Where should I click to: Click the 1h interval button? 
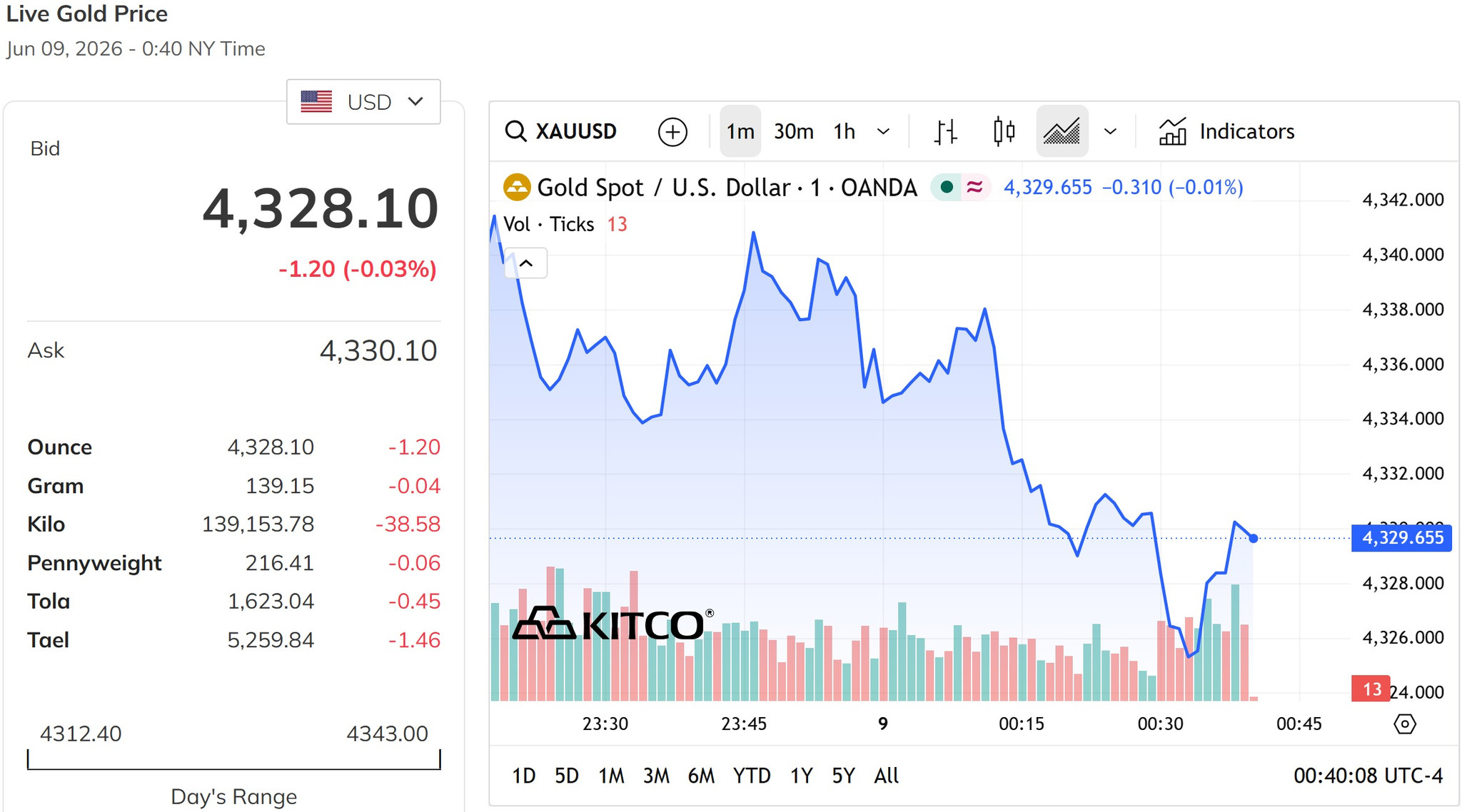pyautogui.click(x=844, y=131)
